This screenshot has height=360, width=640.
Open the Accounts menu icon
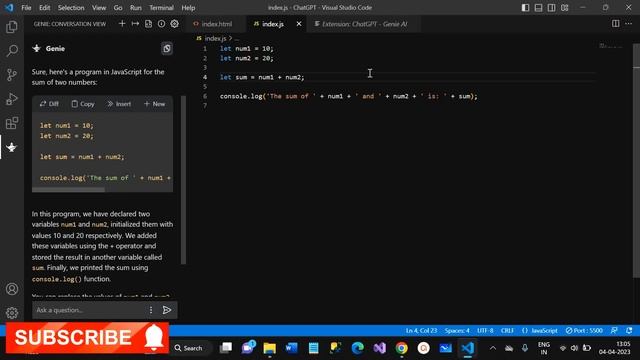point(12,289)
